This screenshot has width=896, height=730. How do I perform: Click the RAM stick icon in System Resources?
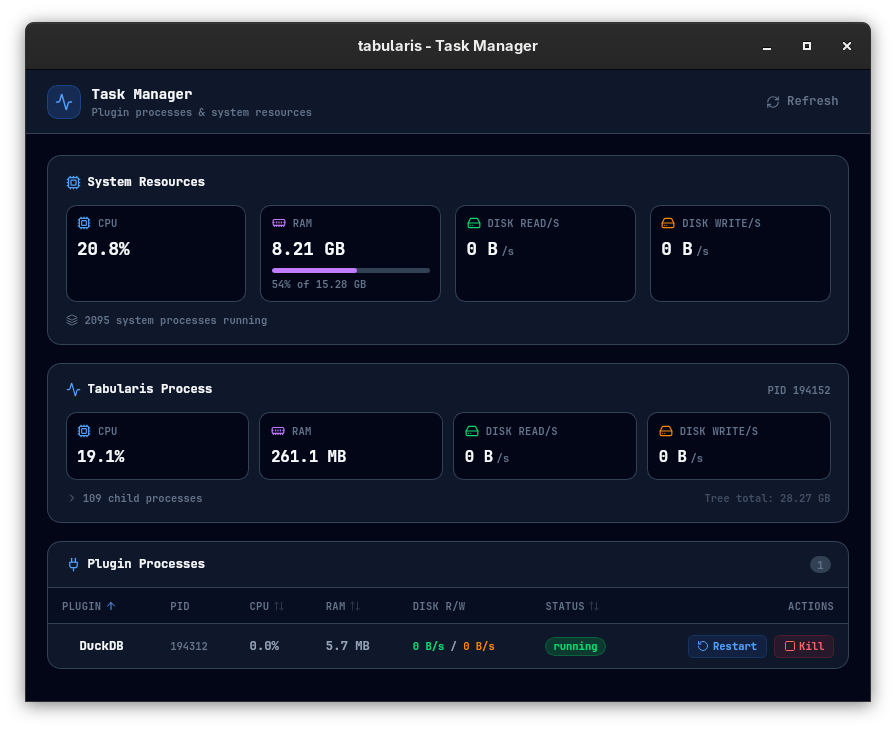277,223
